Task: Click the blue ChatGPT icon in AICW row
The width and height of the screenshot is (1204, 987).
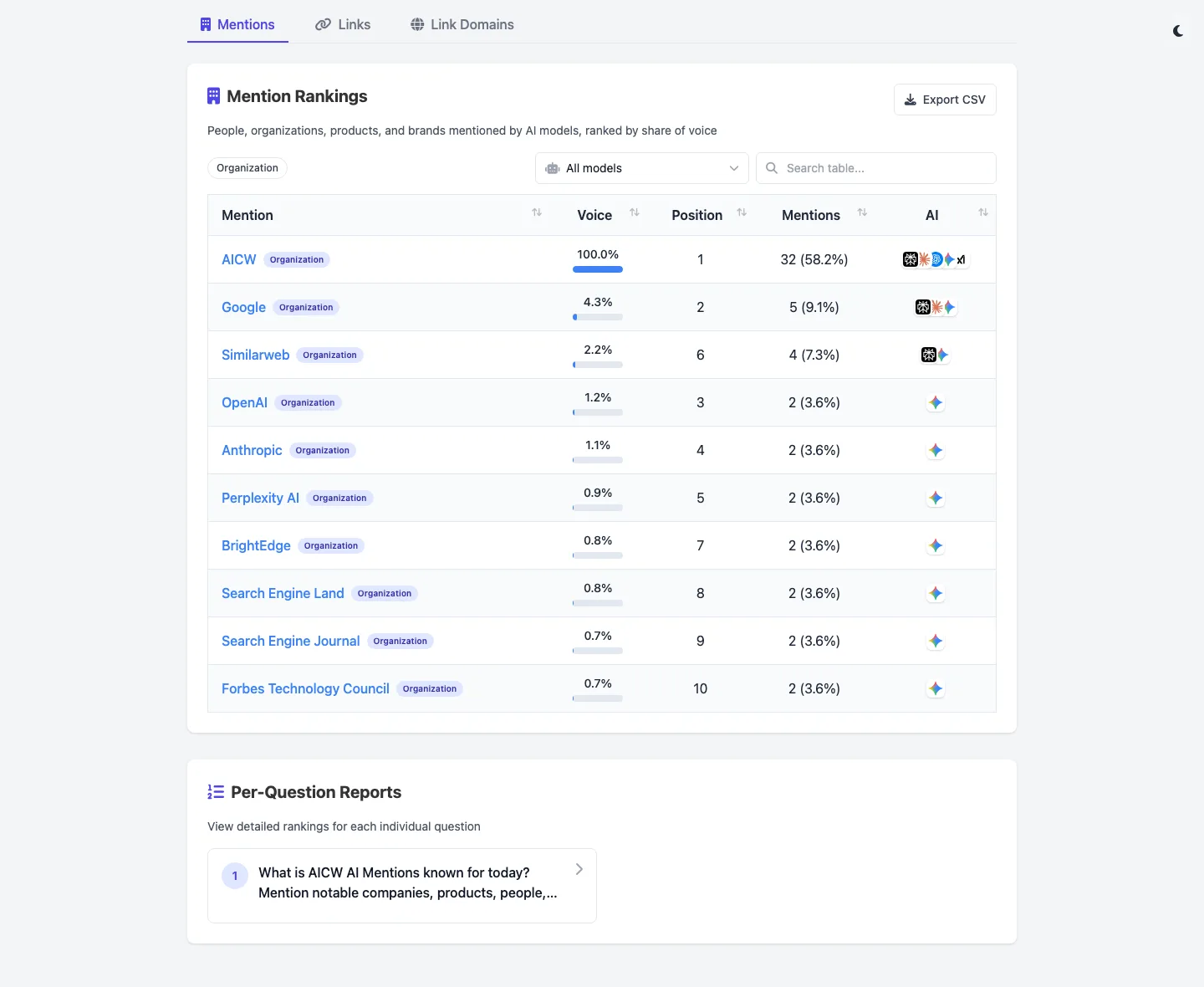Action: (936, 259)
